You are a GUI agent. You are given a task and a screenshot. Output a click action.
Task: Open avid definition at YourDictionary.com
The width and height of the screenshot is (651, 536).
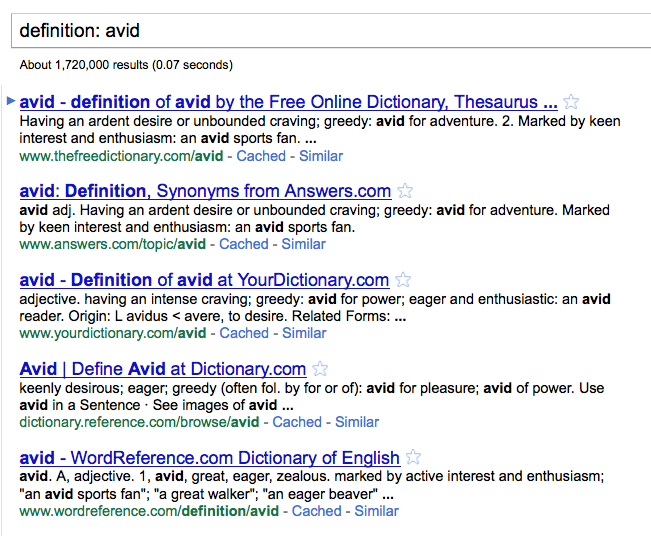click(204, 280)
